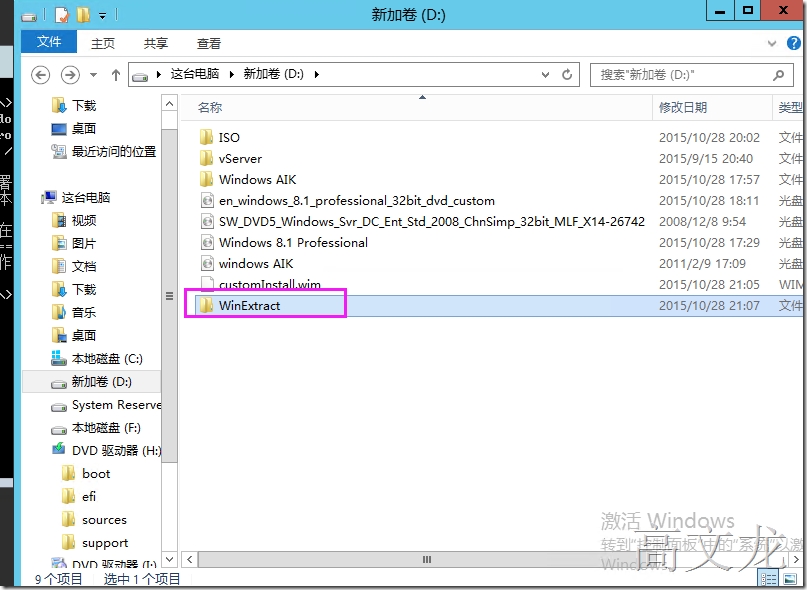The width and height of the screenshot is (807, 590).
Task: Open Help with the question mark icon
Action: [794, 43]
